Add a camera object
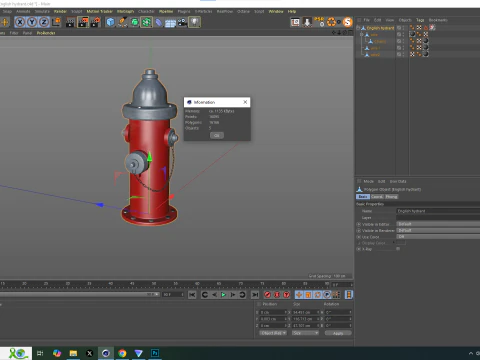480x360 pixels. pos(182,22)
